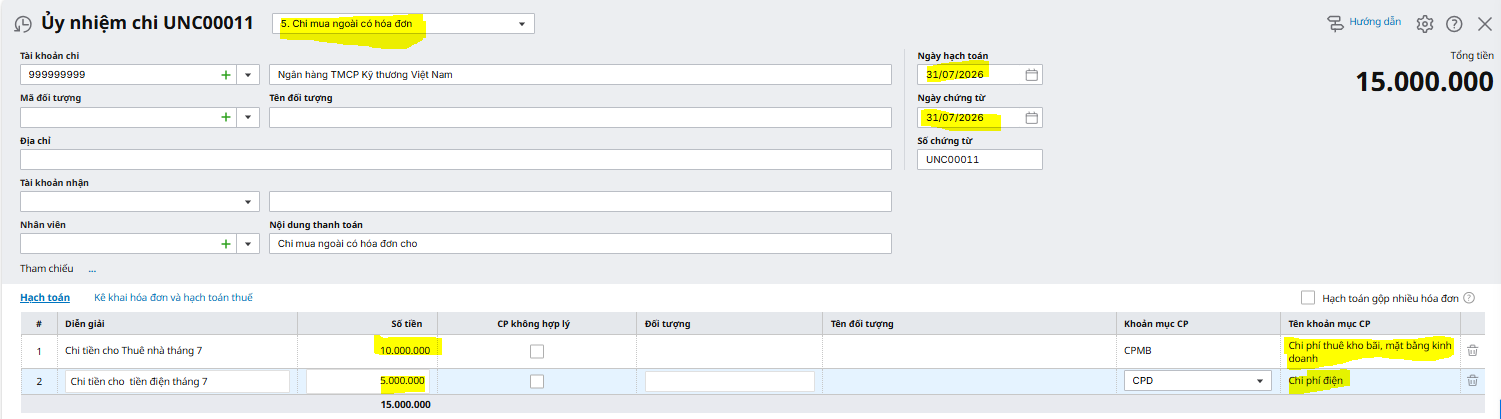Screen dimensions: 1501x419
Task: Close the Ủy nhiệm chi form
Action: (x=1484, y=23)
